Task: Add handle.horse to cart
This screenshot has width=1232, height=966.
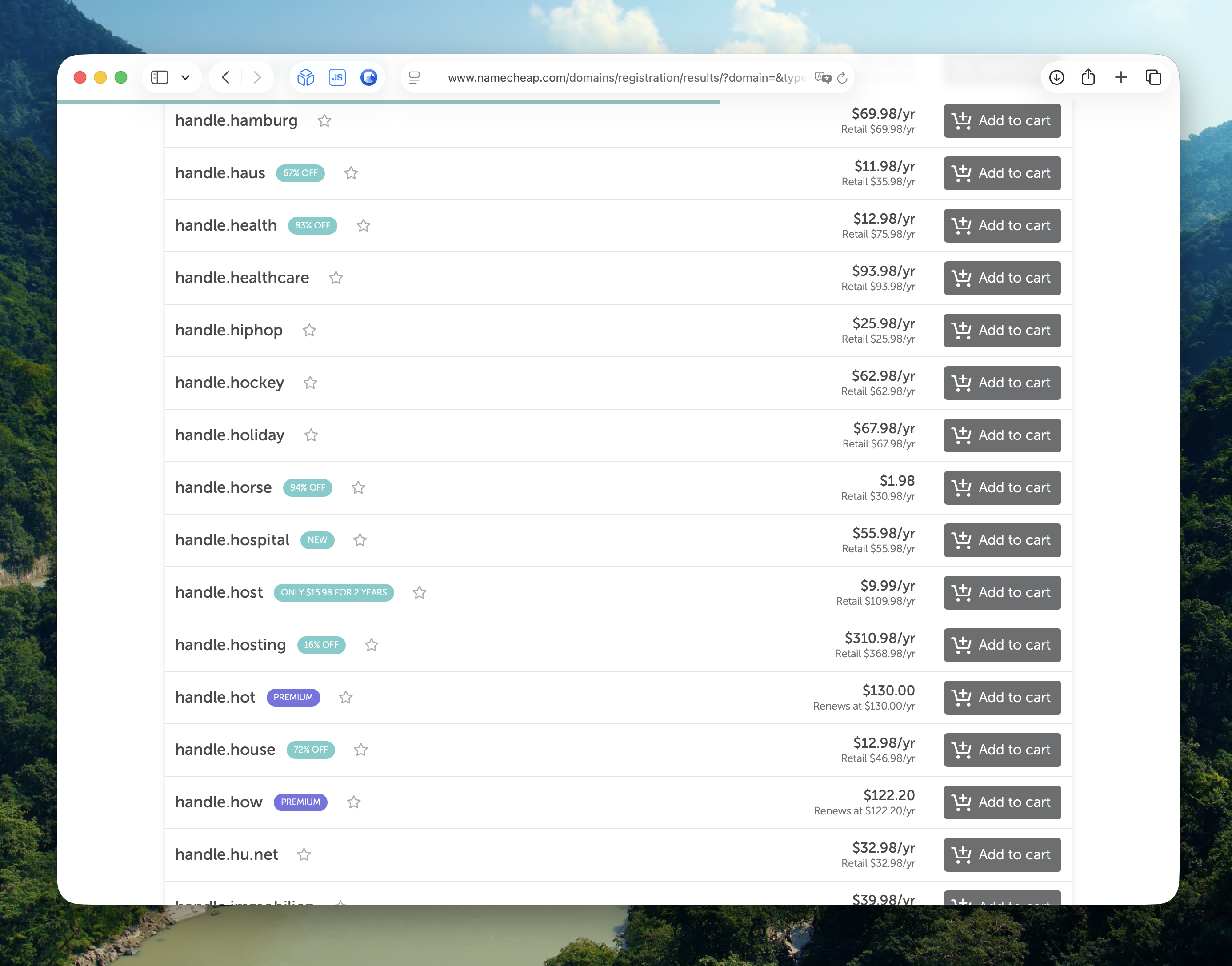Action: (x=1002, y=487)
